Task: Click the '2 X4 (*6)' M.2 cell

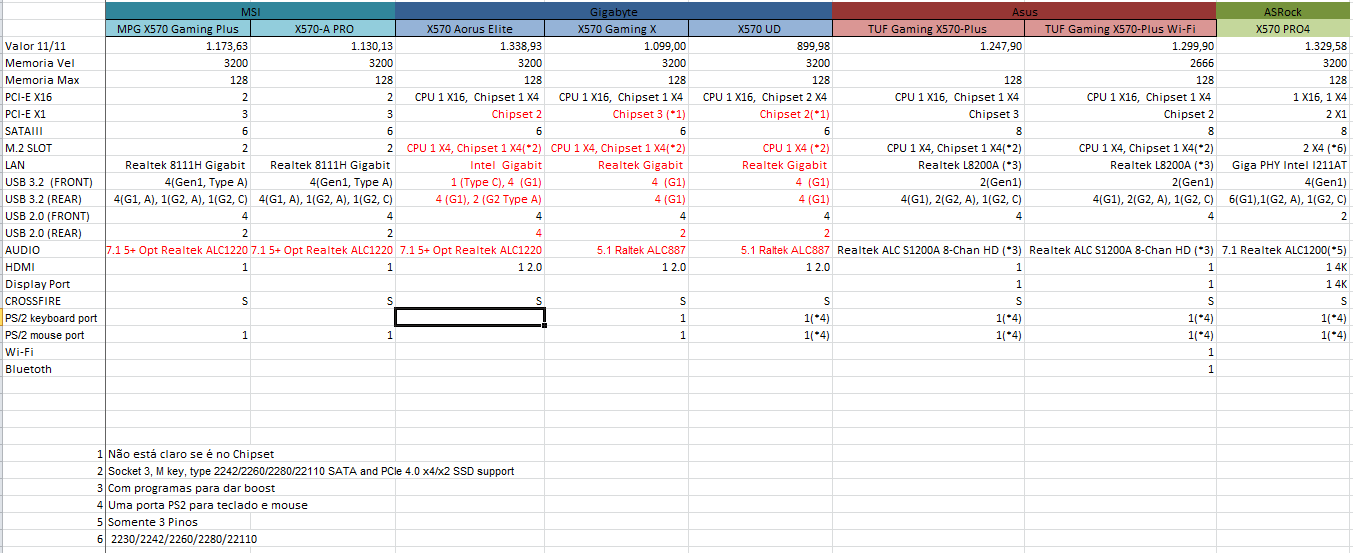Action: pyautogui.click(x=1284, y=148)
